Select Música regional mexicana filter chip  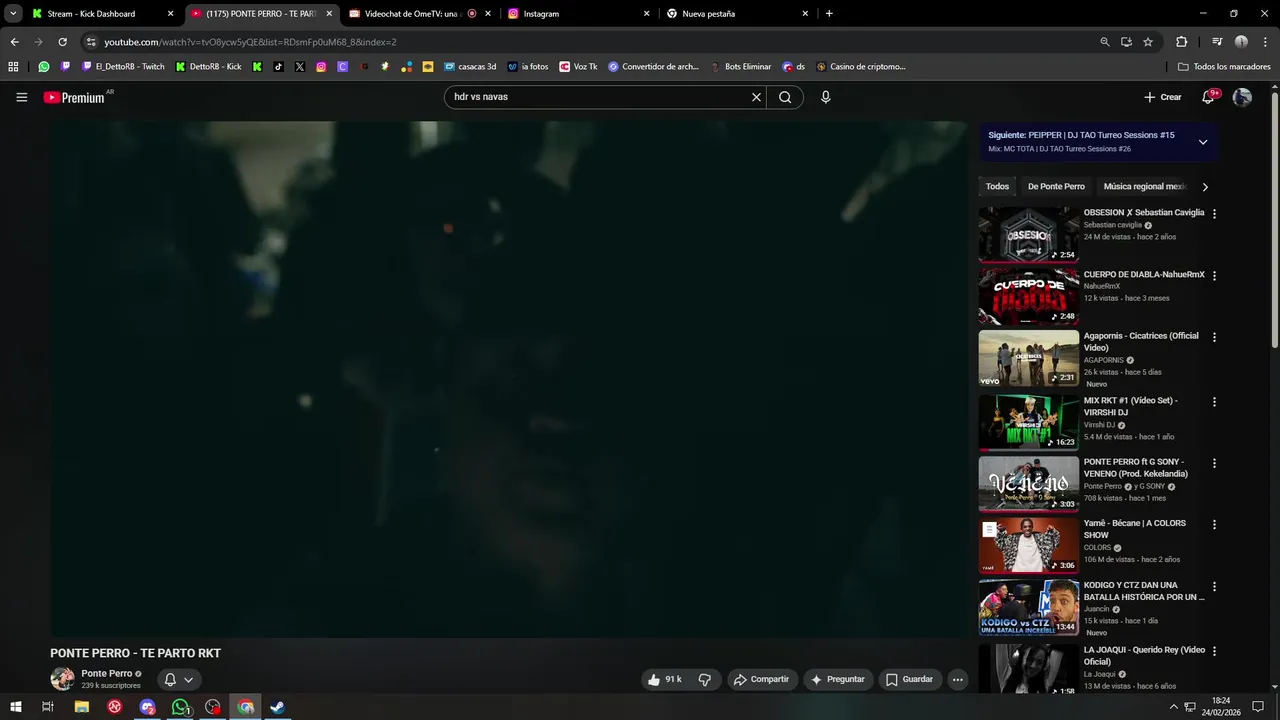pos(1143,187)
